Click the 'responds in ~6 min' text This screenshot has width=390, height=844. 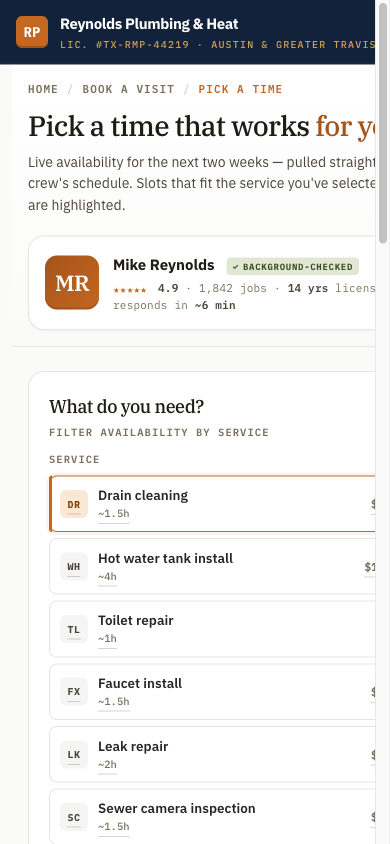[x=174, y=306]
